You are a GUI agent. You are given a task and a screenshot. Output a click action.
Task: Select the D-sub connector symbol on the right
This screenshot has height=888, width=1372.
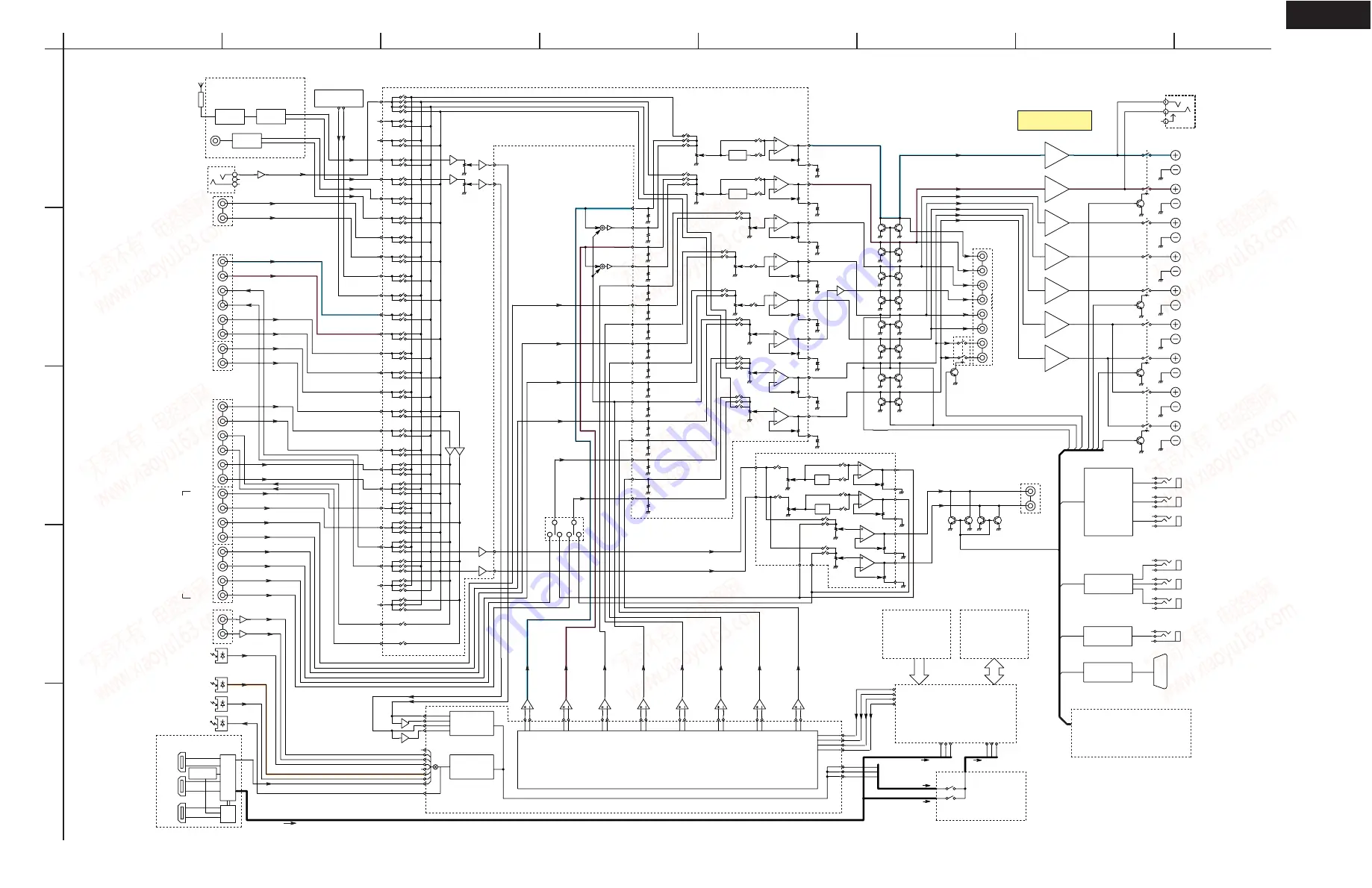pos(1161,672)
